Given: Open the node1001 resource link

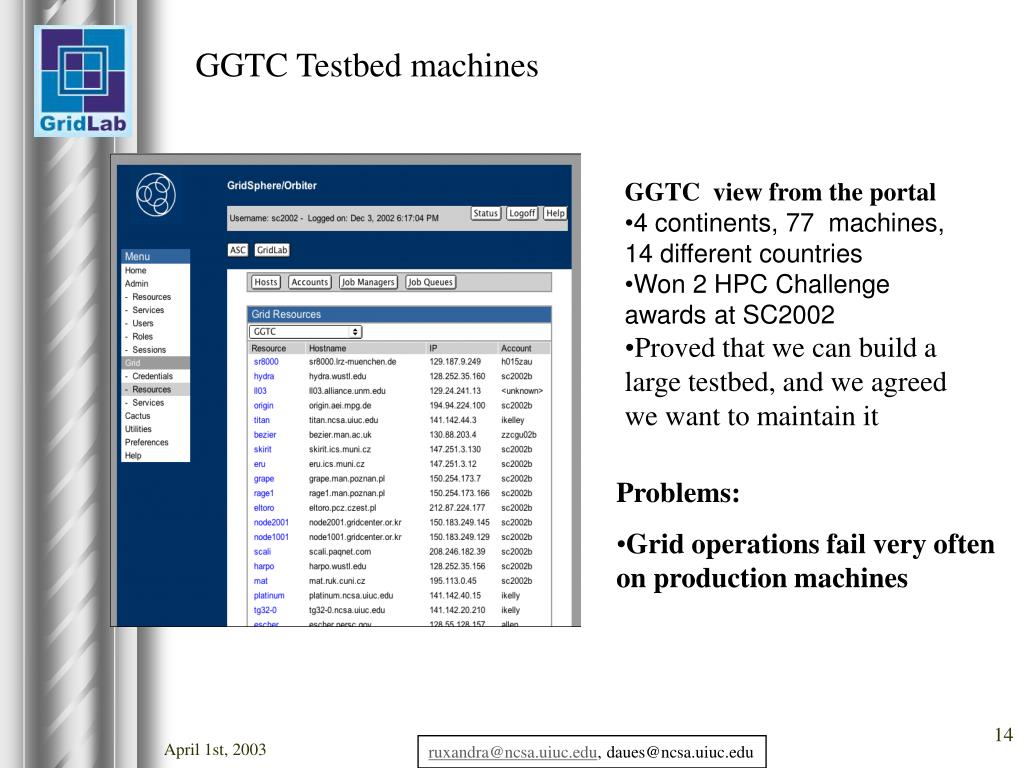Looking at the screenshot, I should pos(271,537).
